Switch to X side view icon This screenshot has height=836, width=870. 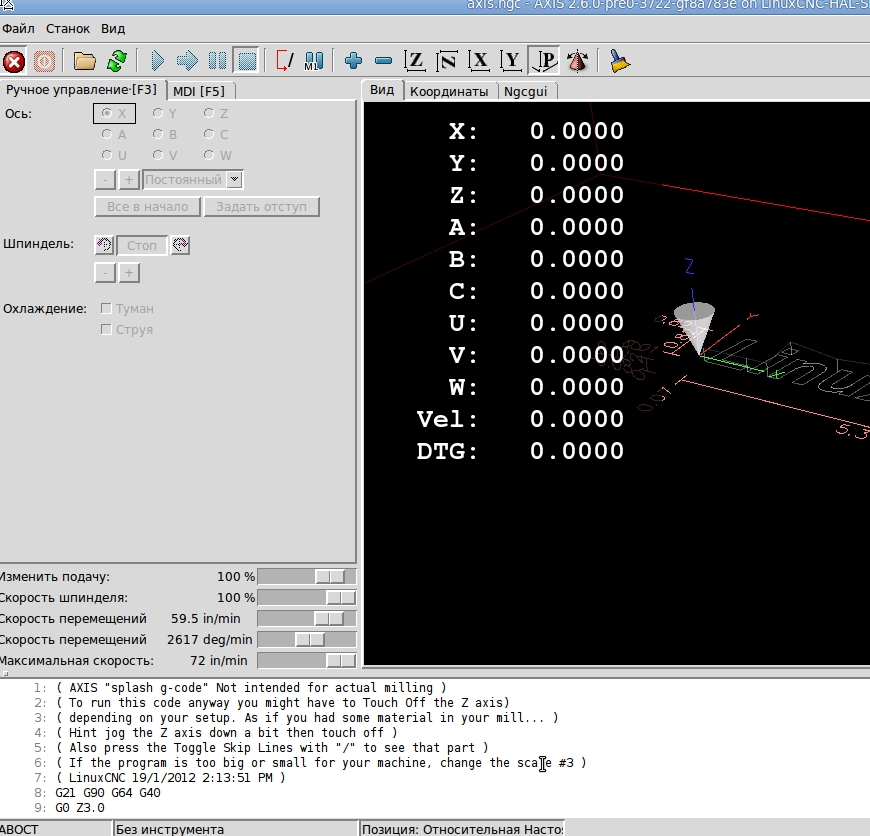(x=479, y=61)
